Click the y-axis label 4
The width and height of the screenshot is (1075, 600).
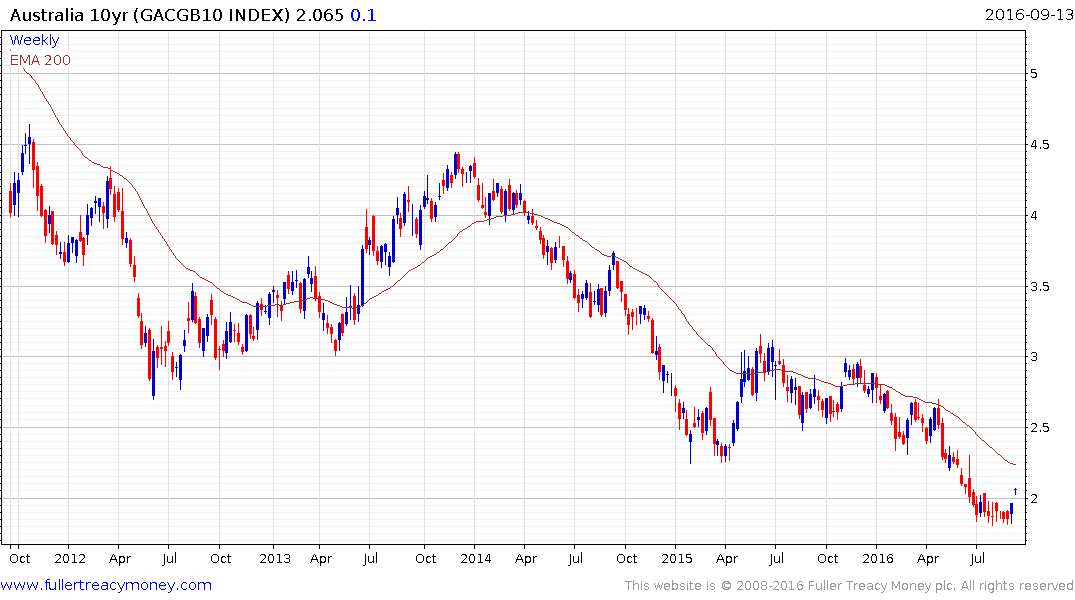(x=1034, y=216)
